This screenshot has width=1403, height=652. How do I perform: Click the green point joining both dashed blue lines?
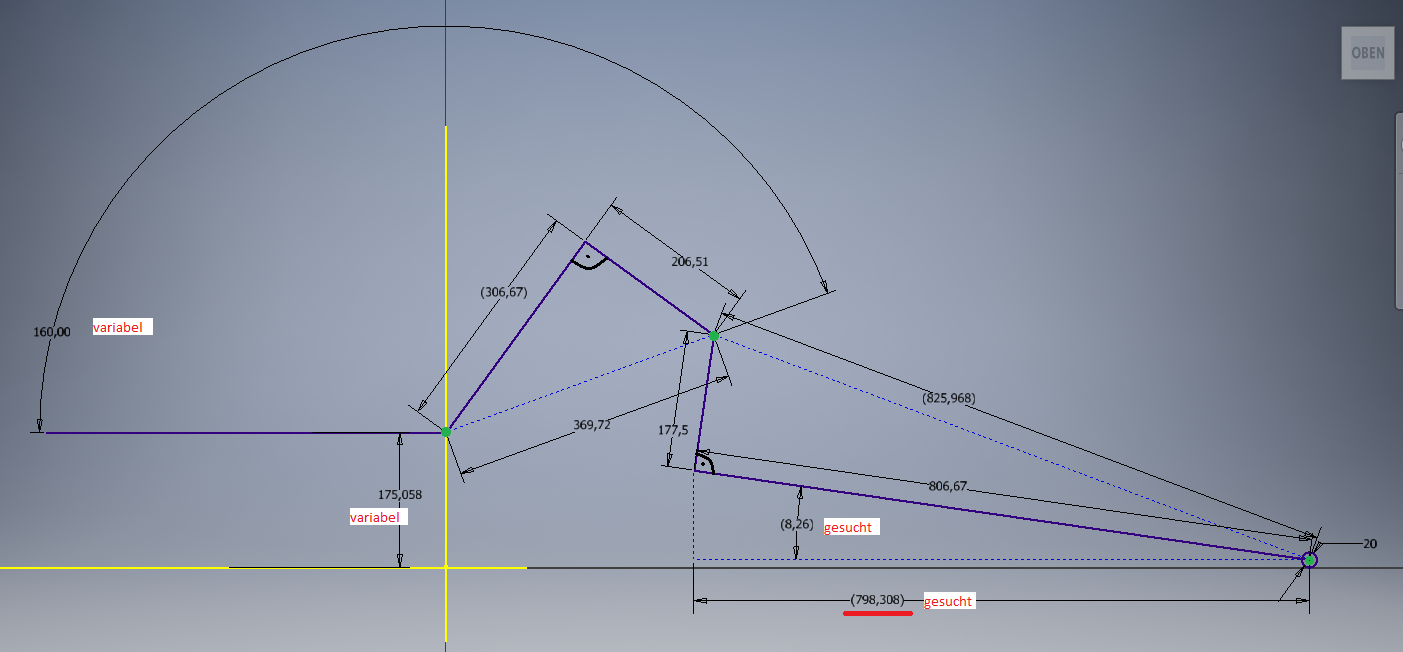[x=714, y=335]
